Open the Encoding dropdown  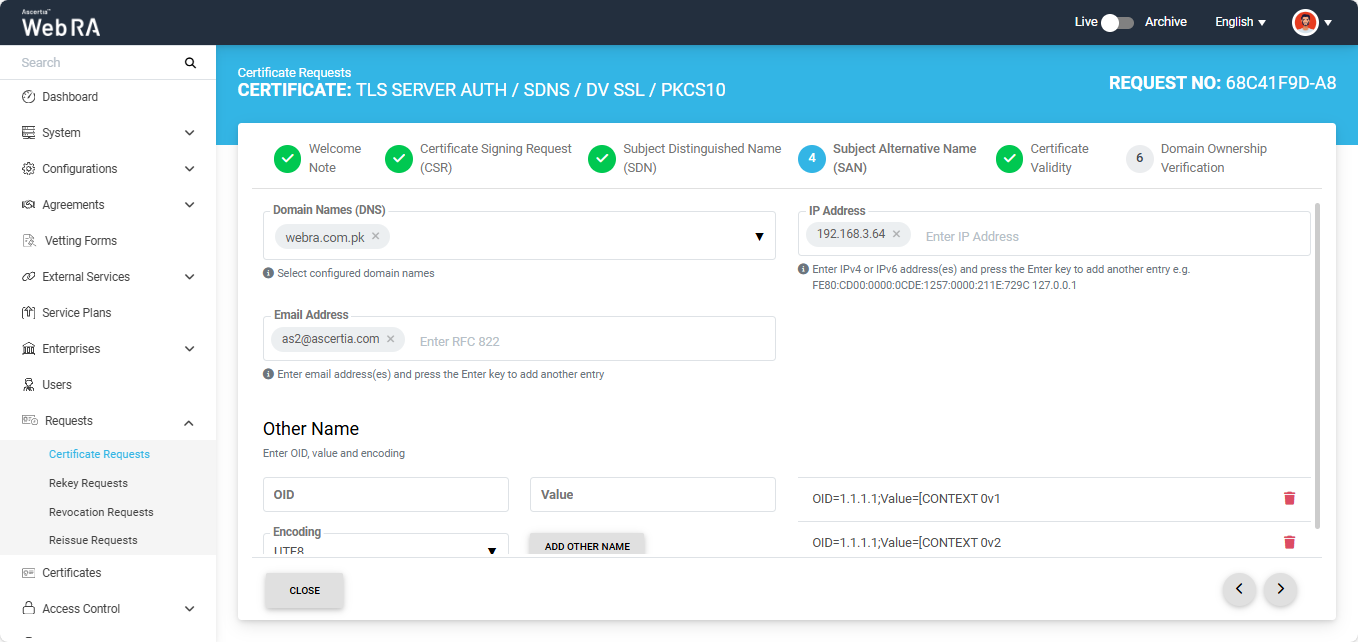coord(491,549)
